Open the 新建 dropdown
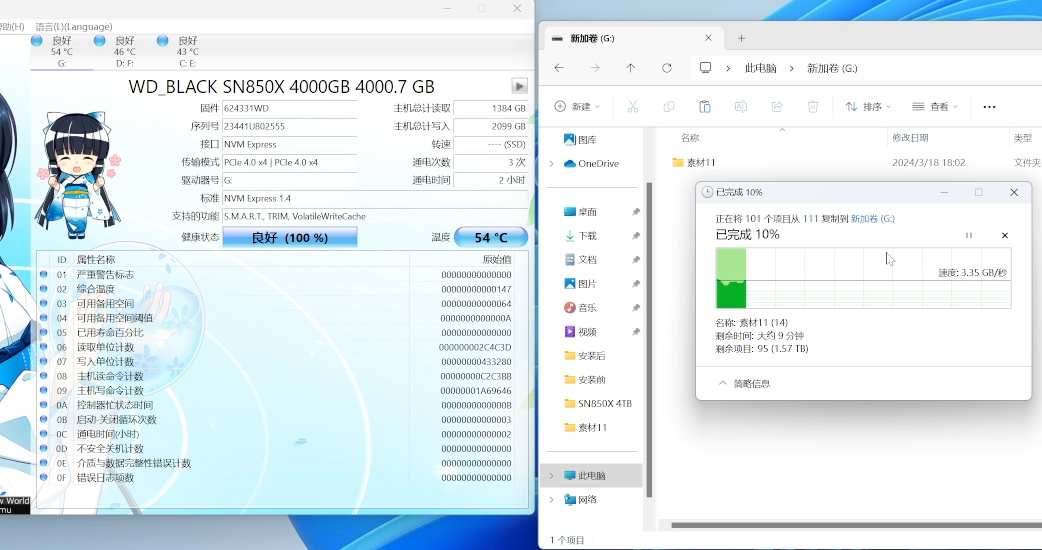 pos(577,106)
